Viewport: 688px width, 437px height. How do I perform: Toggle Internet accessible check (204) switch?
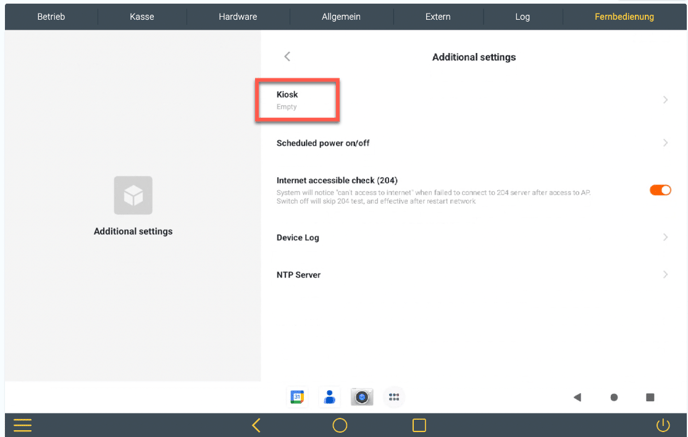[659, 190]
